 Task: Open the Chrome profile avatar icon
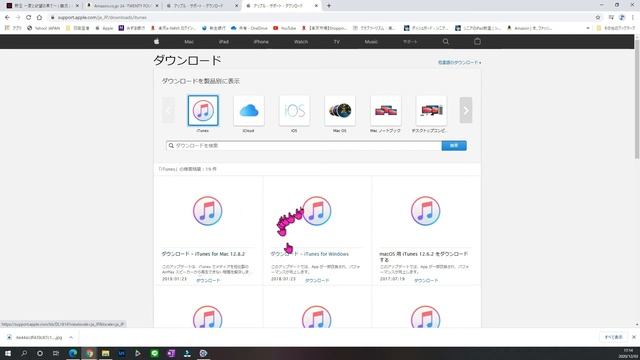pos(622,18)
